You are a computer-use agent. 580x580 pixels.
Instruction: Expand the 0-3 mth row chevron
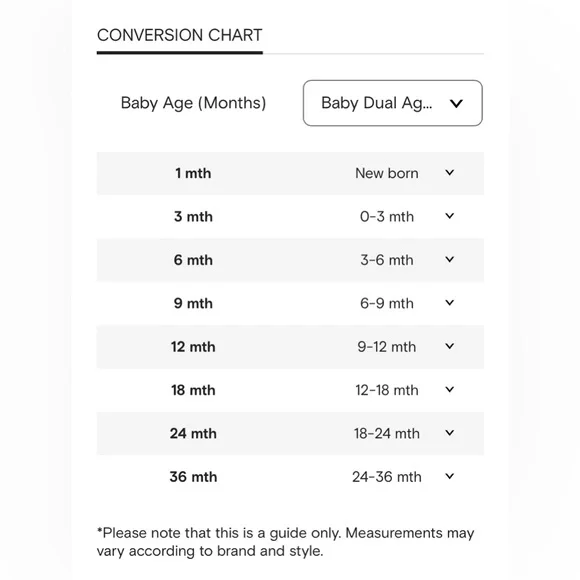(x=449, y=216)
